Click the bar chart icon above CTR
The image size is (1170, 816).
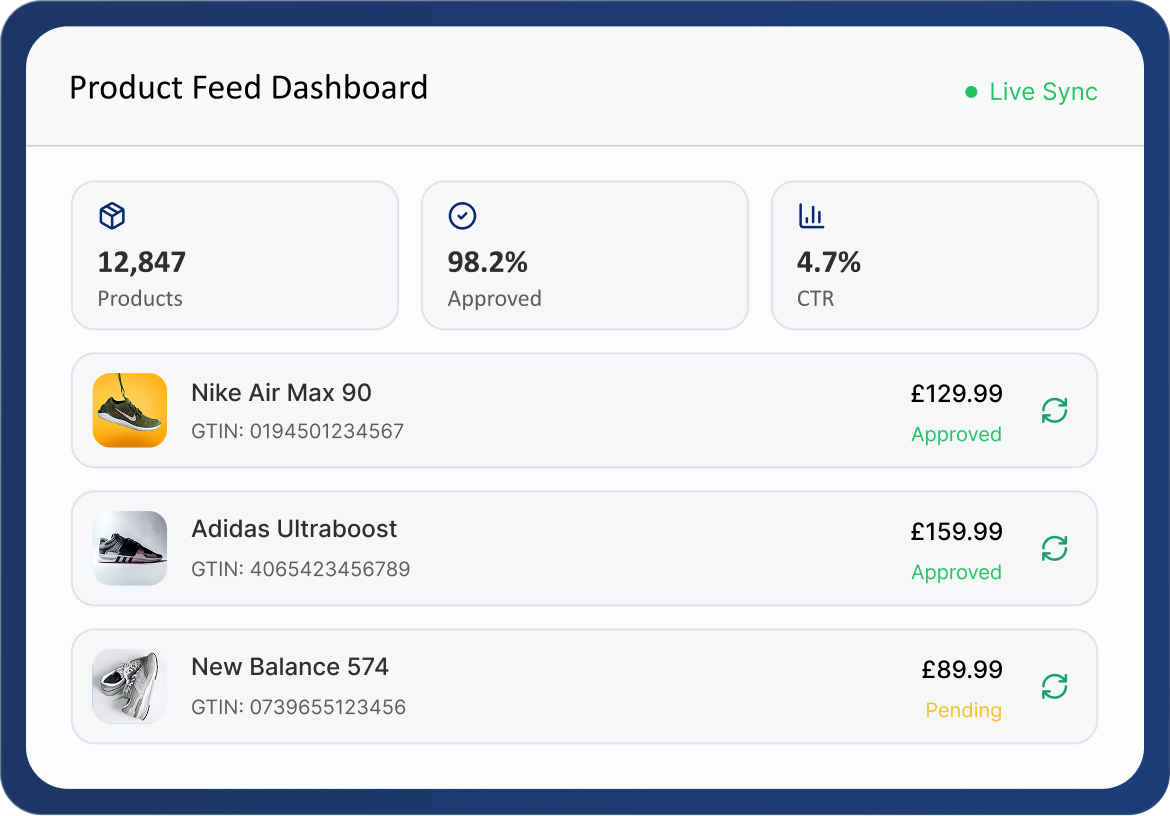811,216
